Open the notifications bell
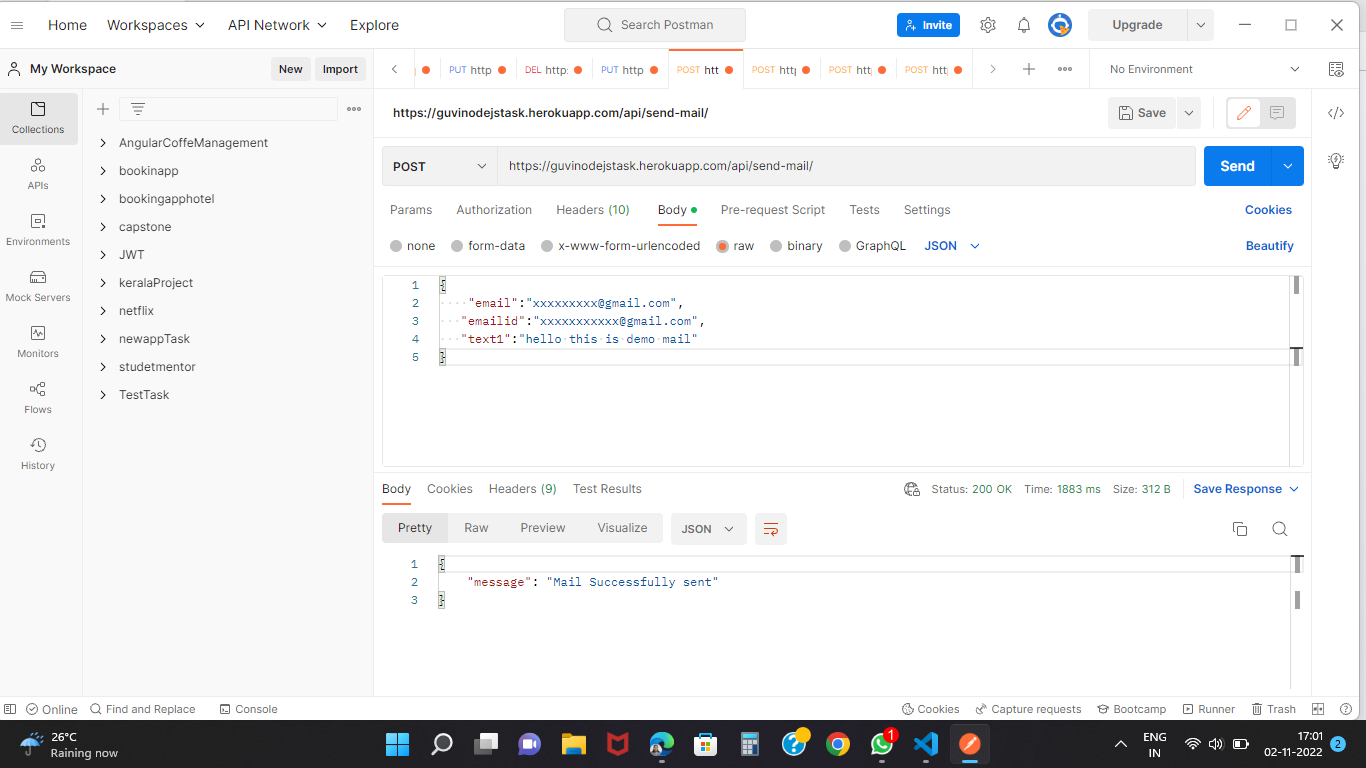The height and width of the screenshot is (768, 1366). [1024, 25]
